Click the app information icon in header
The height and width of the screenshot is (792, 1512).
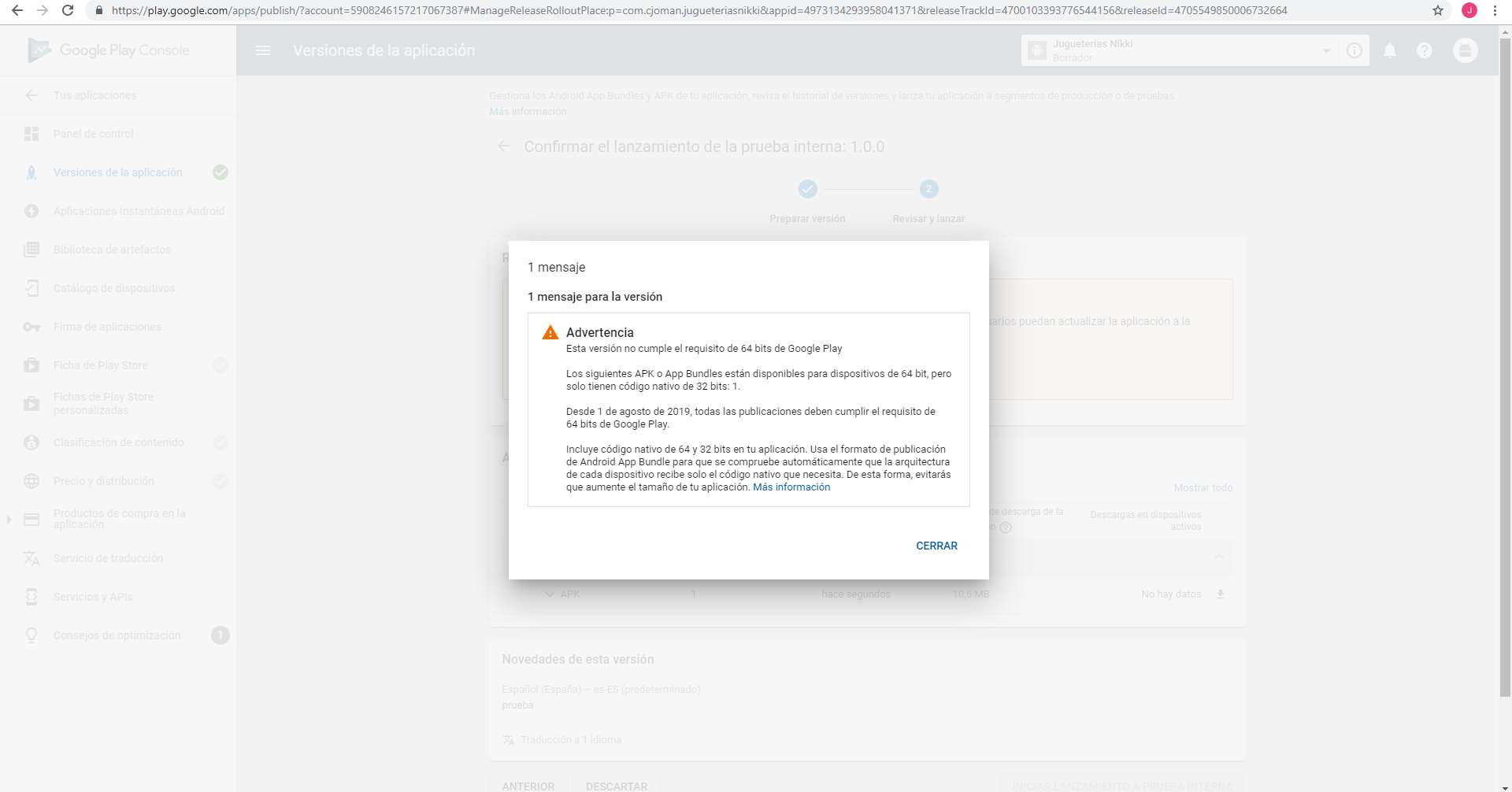coord(1354,50)
